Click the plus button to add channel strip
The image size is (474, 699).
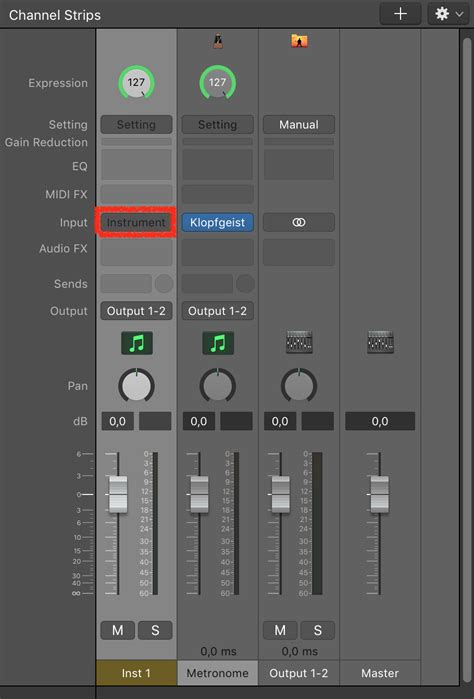click(400, 14)
